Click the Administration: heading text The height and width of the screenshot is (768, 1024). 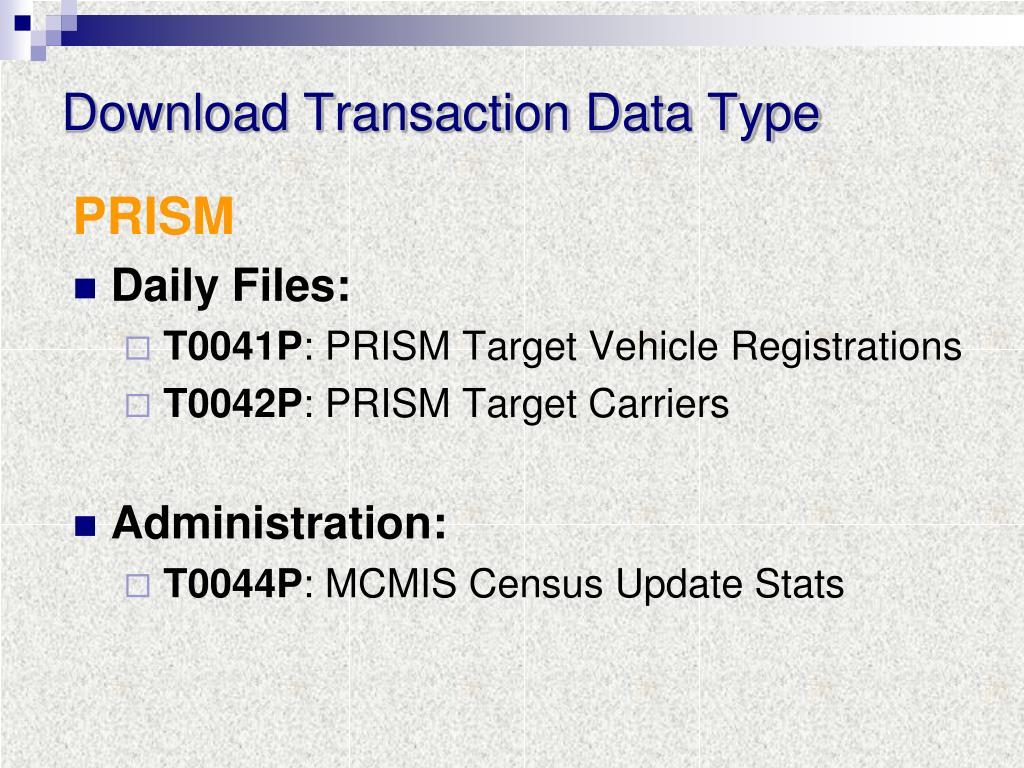[x=279, y=523]
